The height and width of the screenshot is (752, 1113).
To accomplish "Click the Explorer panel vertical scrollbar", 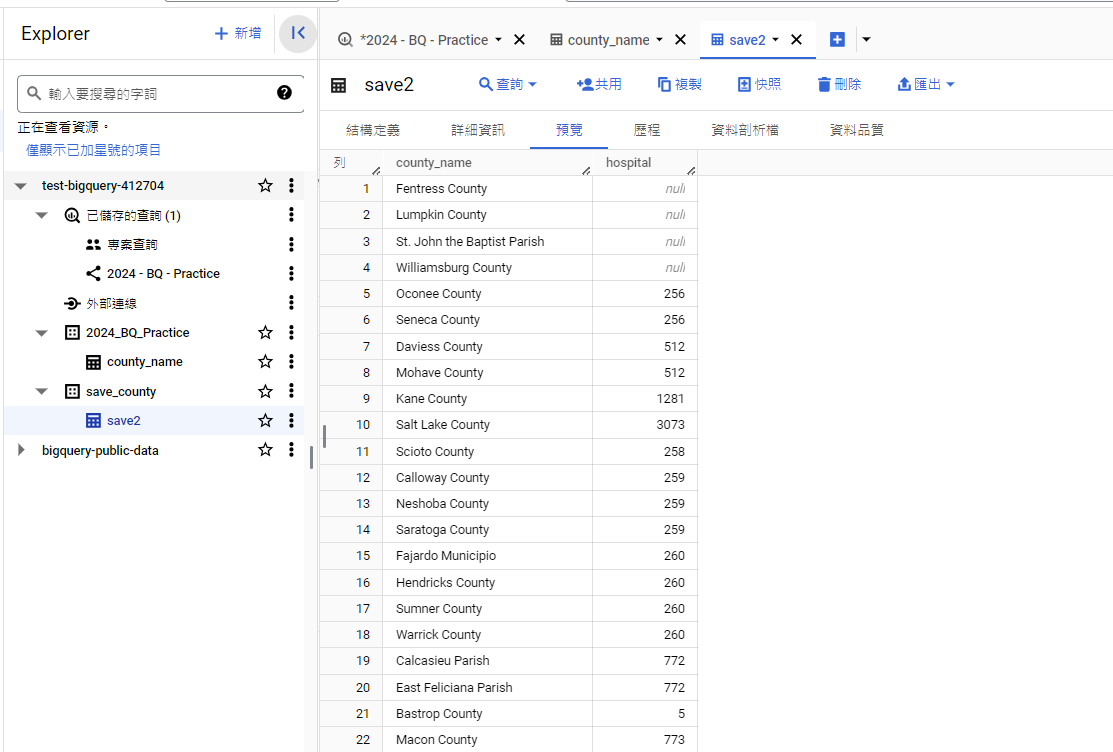I will coord(311,457).
